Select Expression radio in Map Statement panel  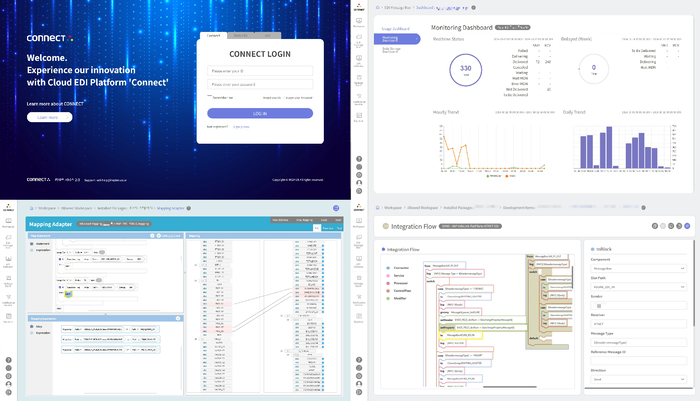(32, 250)
